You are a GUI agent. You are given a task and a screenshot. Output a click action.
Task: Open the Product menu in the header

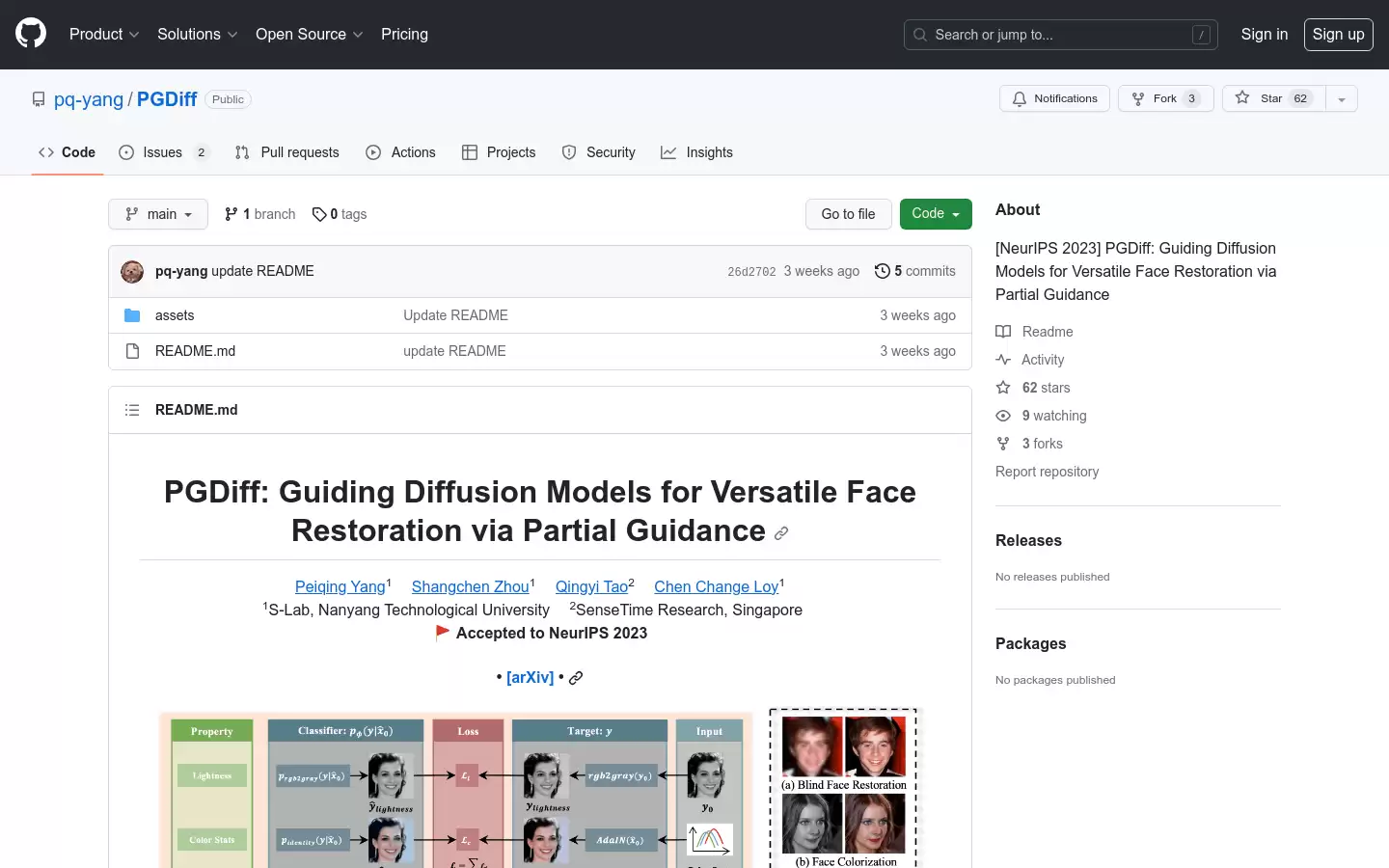point(104,34)
